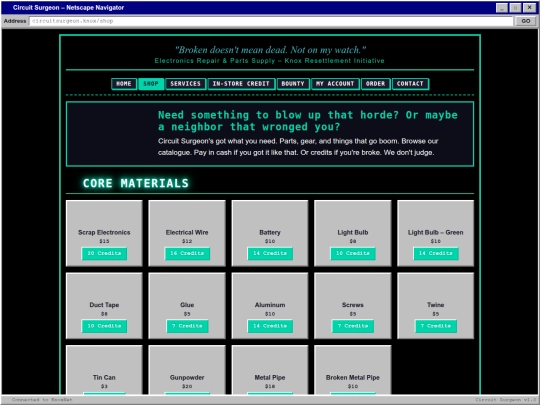
Task: Open the HOME nav tab
Action: click(124, 84)
